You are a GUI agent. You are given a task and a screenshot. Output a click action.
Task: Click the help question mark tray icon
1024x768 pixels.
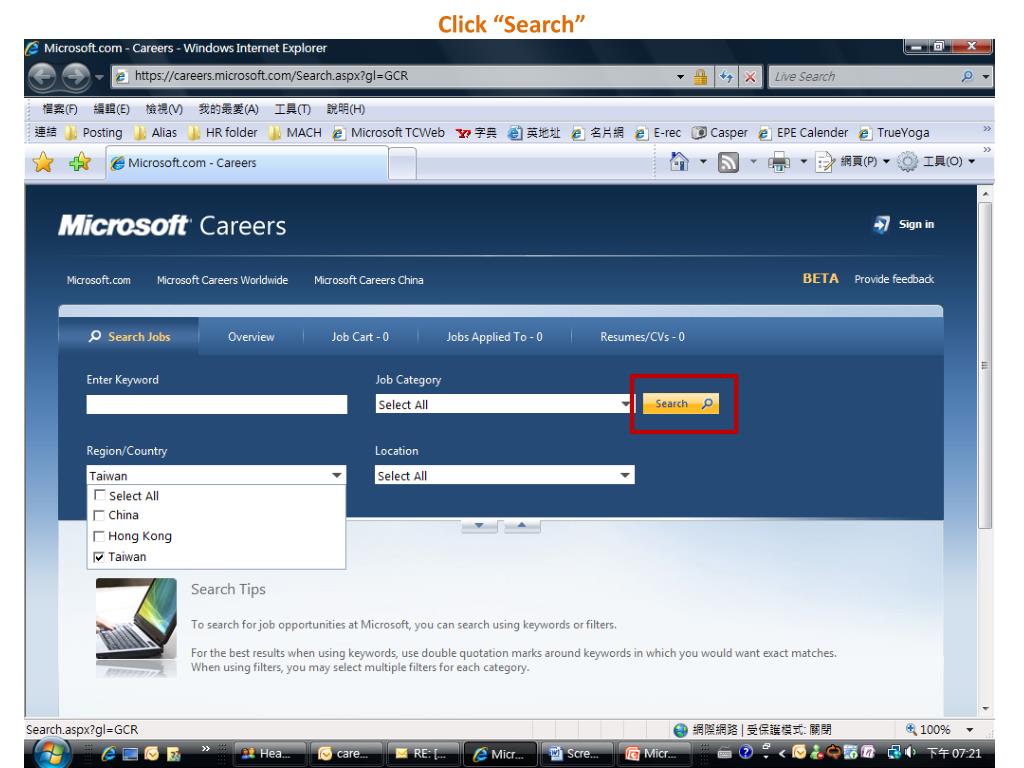coord(746,752)
